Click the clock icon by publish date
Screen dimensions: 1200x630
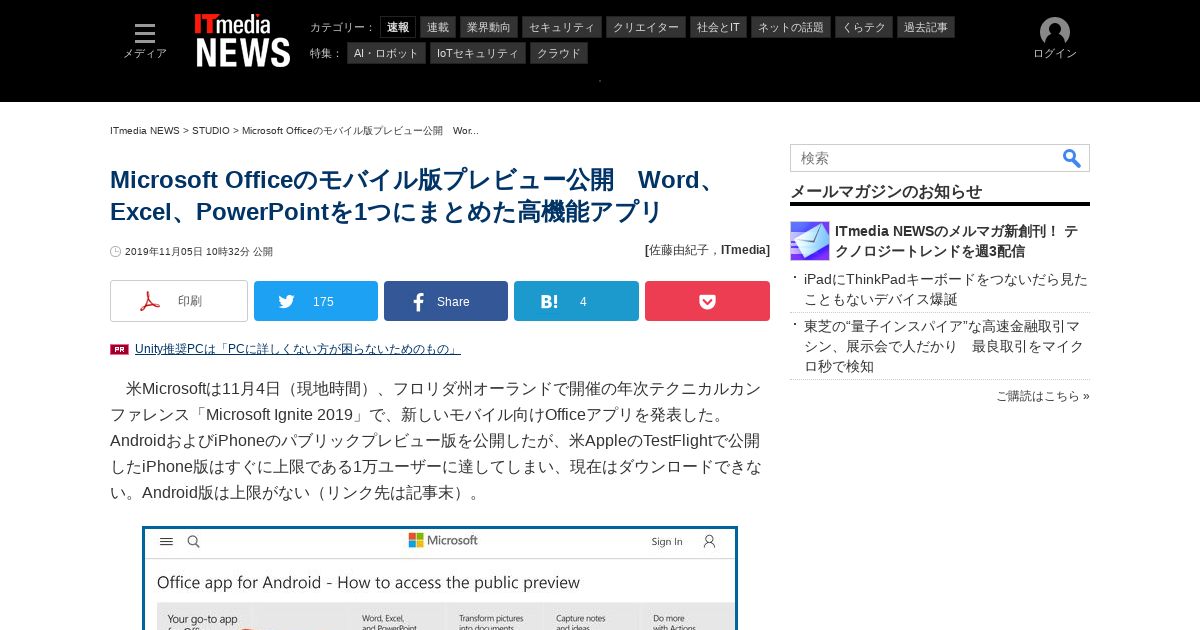[x=115, y=252]
